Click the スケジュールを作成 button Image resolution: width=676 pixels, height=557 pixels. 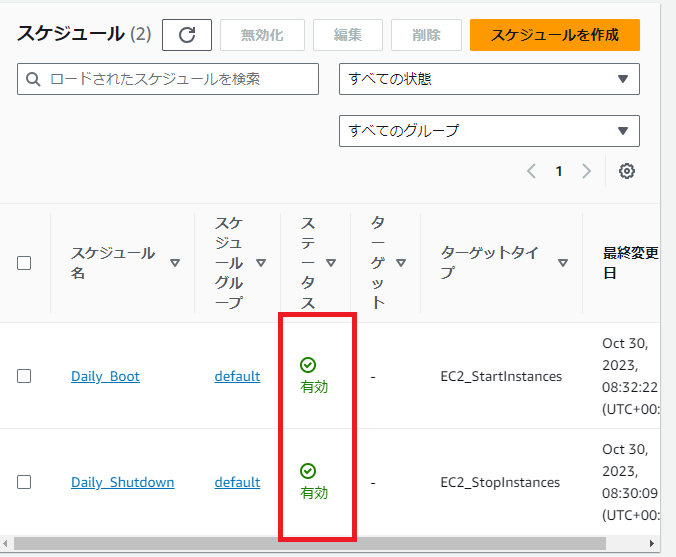tap(554, 35)
